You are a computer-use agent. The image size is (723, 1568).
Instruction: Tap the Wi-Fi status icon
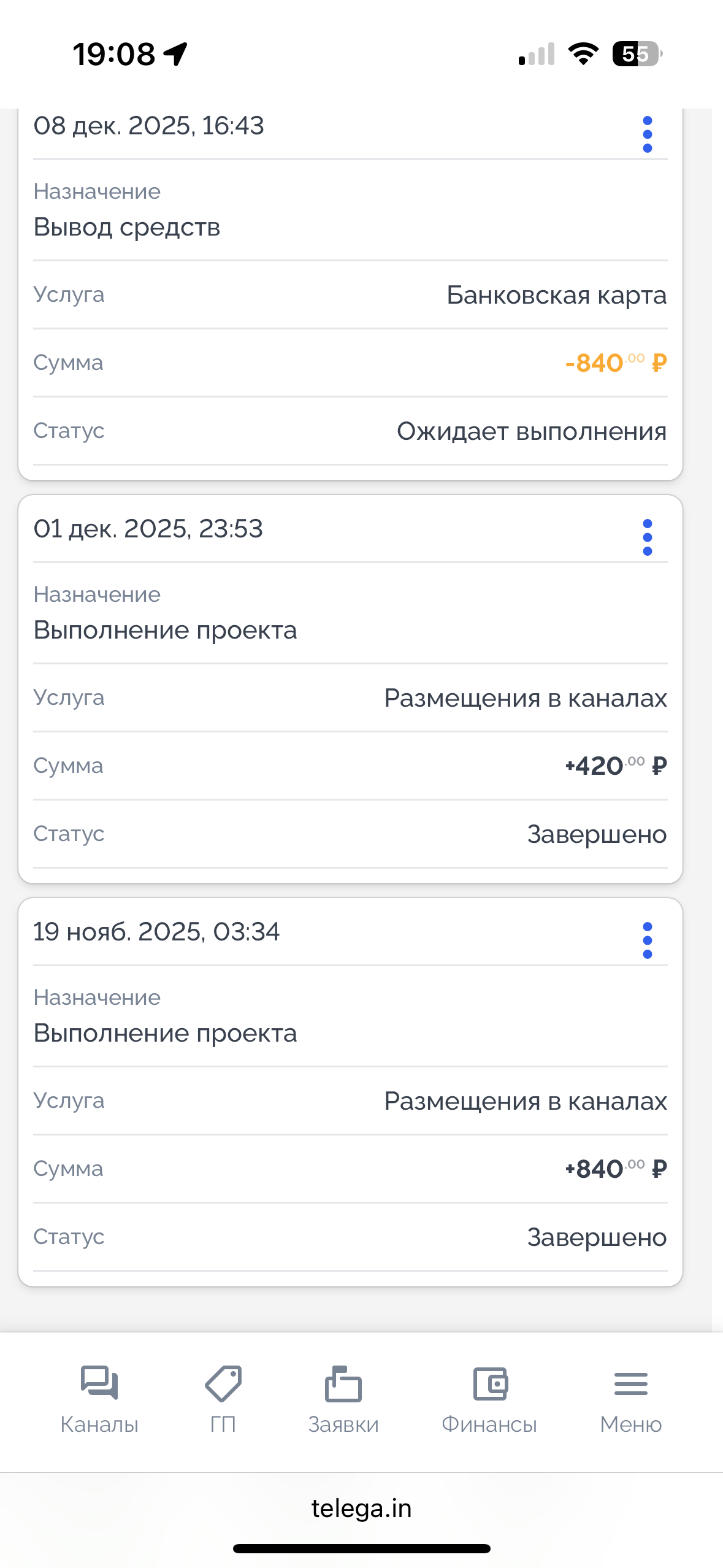click(583, 54)
